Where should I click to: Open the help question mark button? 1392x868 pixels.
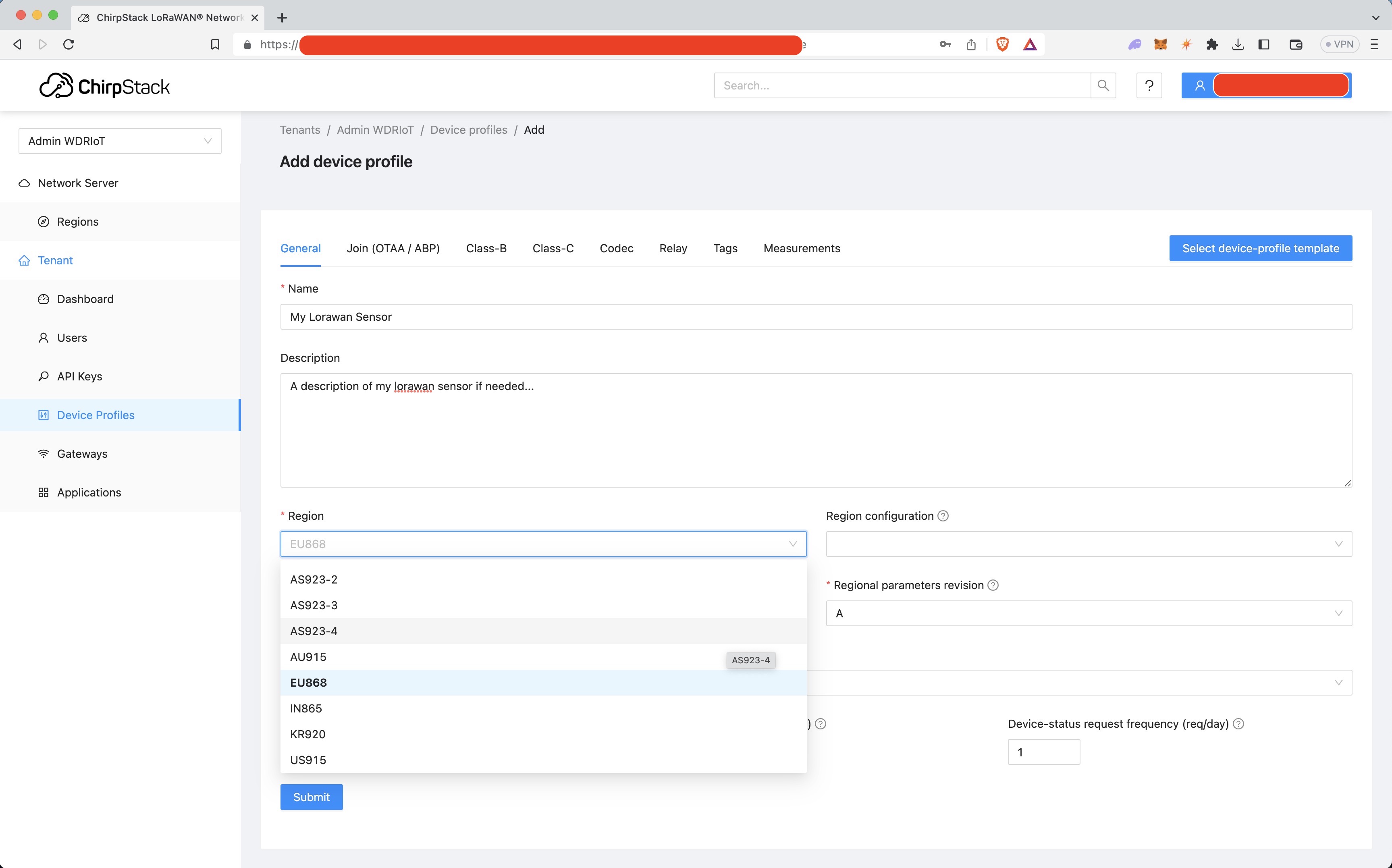[1149, 85]
